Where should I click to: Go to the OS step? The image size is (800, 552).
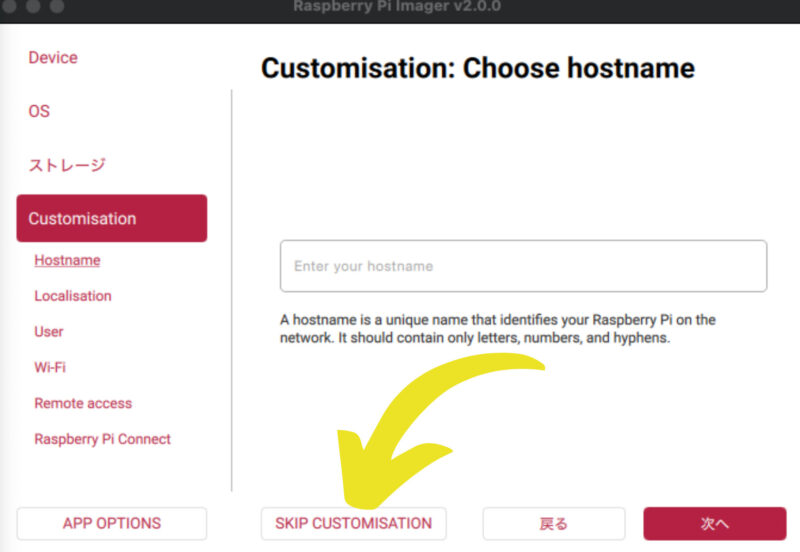coord(39,111)
